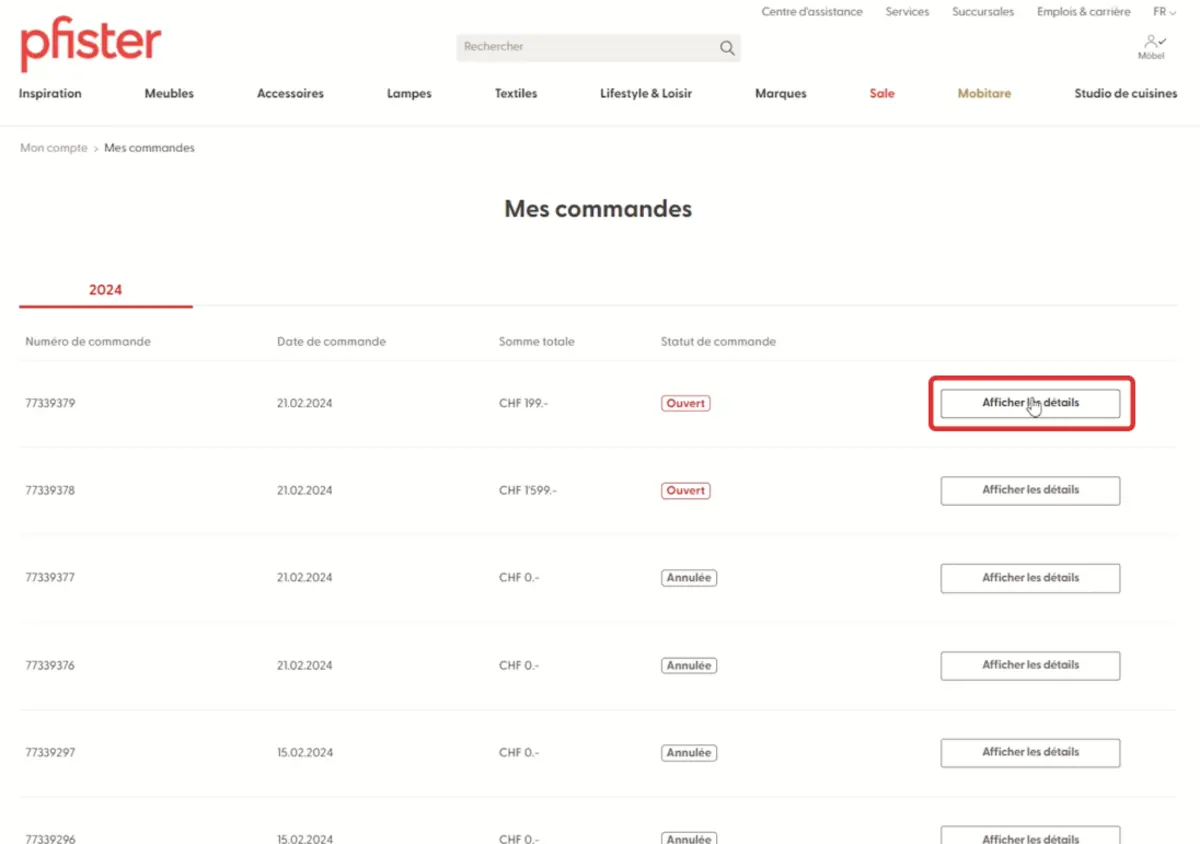The height and width of the screenshot is (844, 1200).
Task: Open the Centre d'assistance link
Action: (x=811, y=12)
